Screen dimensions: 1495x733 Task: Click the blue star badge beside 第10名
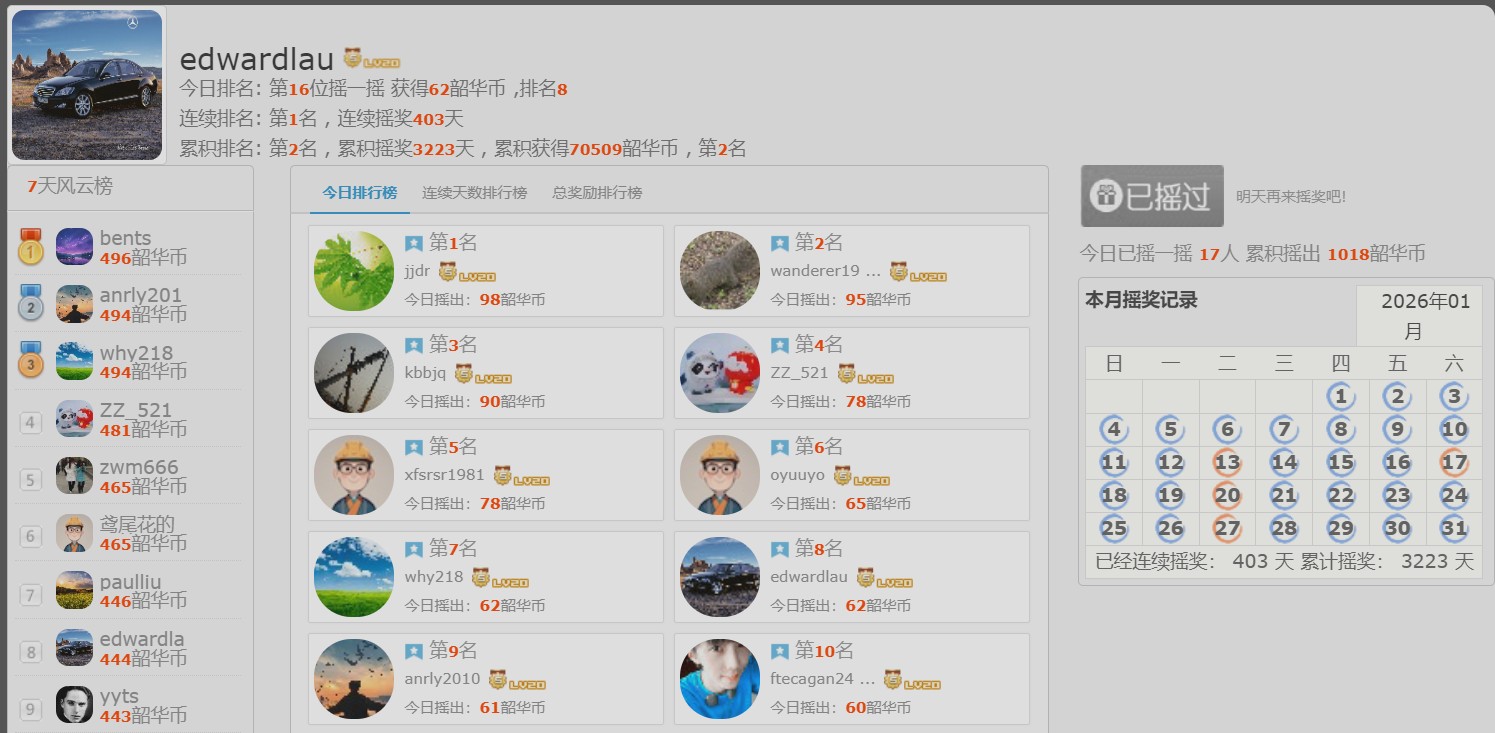pos(780,651)
